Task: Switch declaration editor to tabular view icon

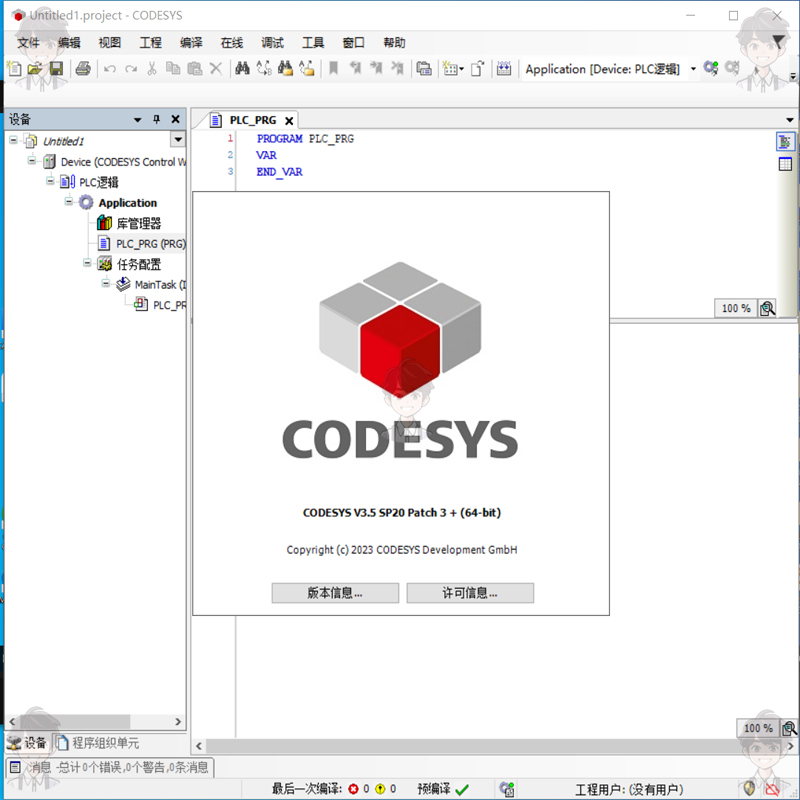Action: (785, 164)
